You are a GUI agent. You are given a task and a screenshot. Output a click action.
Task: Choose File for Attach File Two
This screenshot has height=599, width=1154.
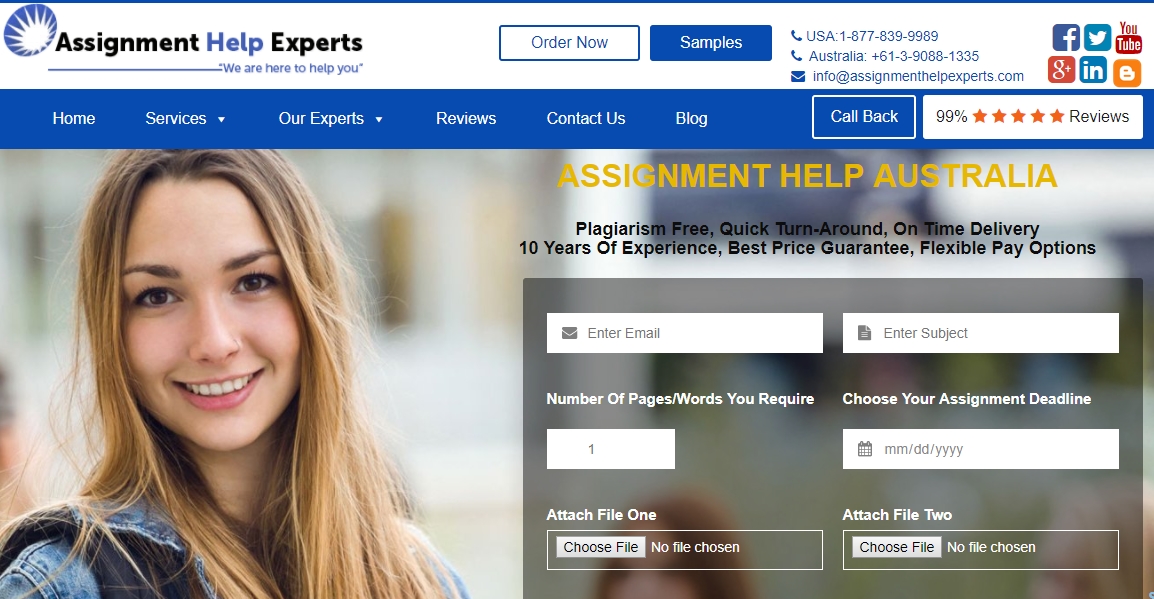pyautogui.click(x=896, y=547)
